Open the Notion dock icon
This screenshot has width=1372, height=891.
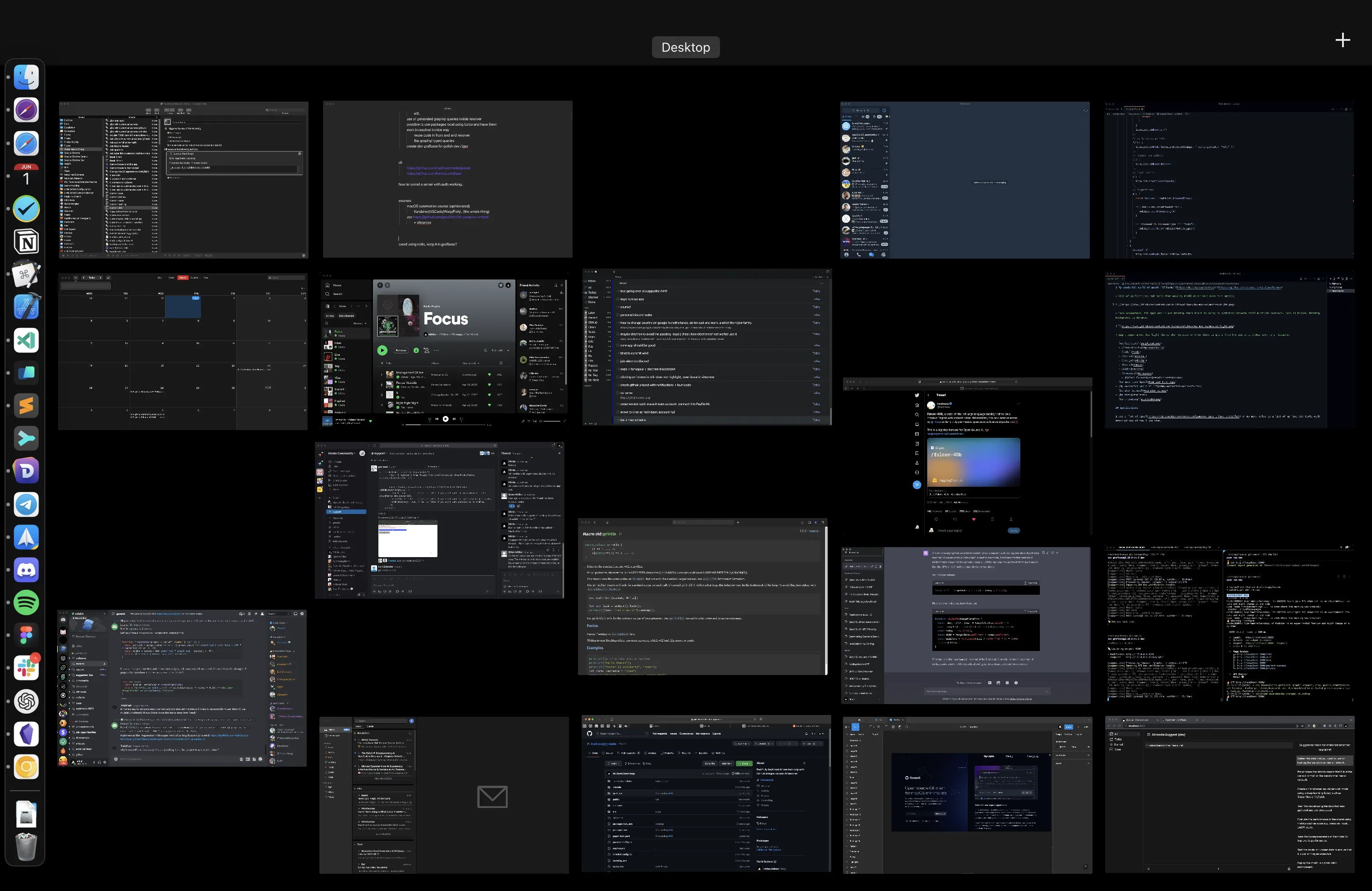pos(26,241)
